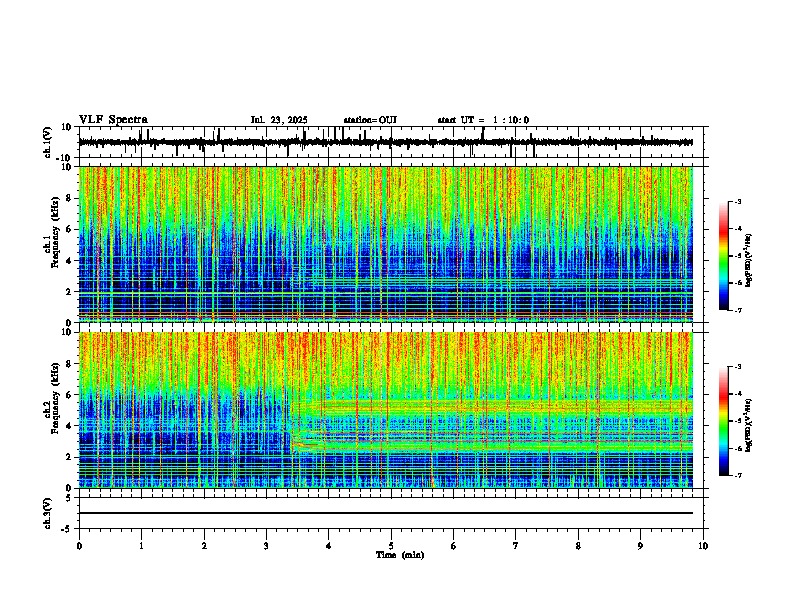
Task: Click the "ch.3(V)" axis label
Action: point(48,513)
